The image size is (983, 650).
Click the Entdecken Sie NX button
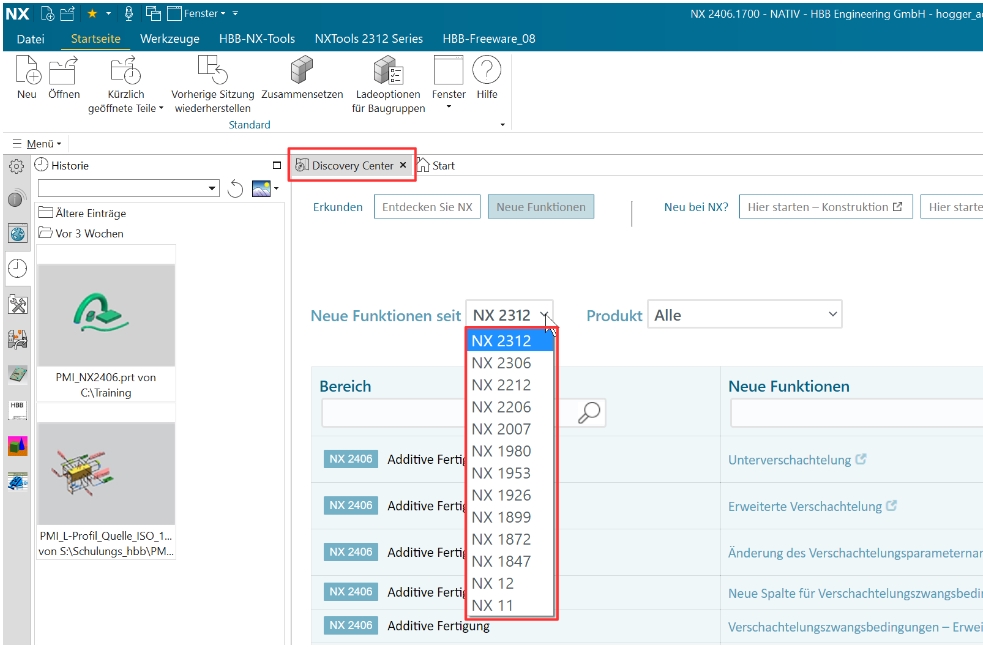427,207
